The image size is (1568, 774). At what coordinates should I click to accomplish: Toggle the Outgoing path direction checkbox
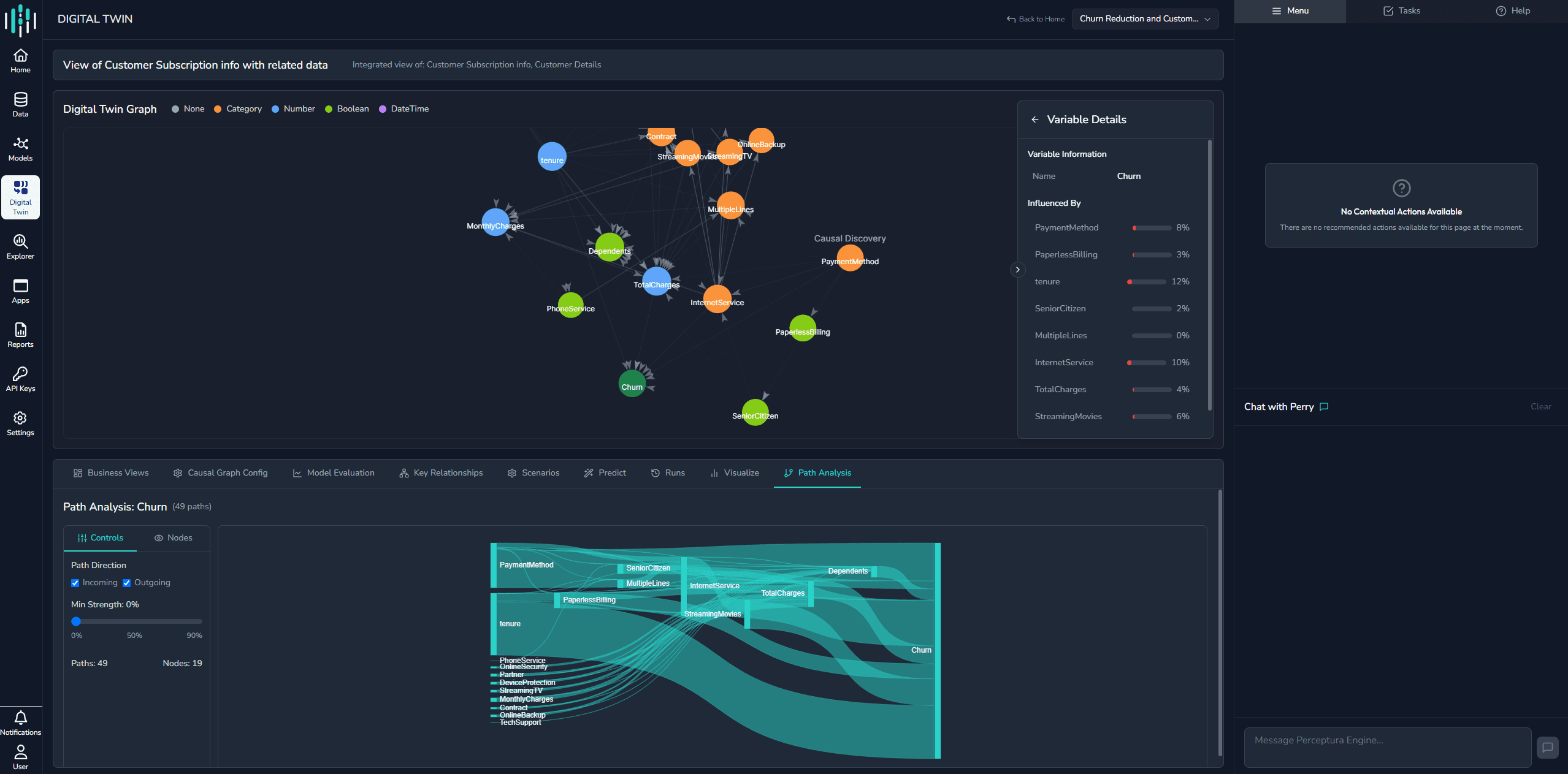tap(126, 583)
